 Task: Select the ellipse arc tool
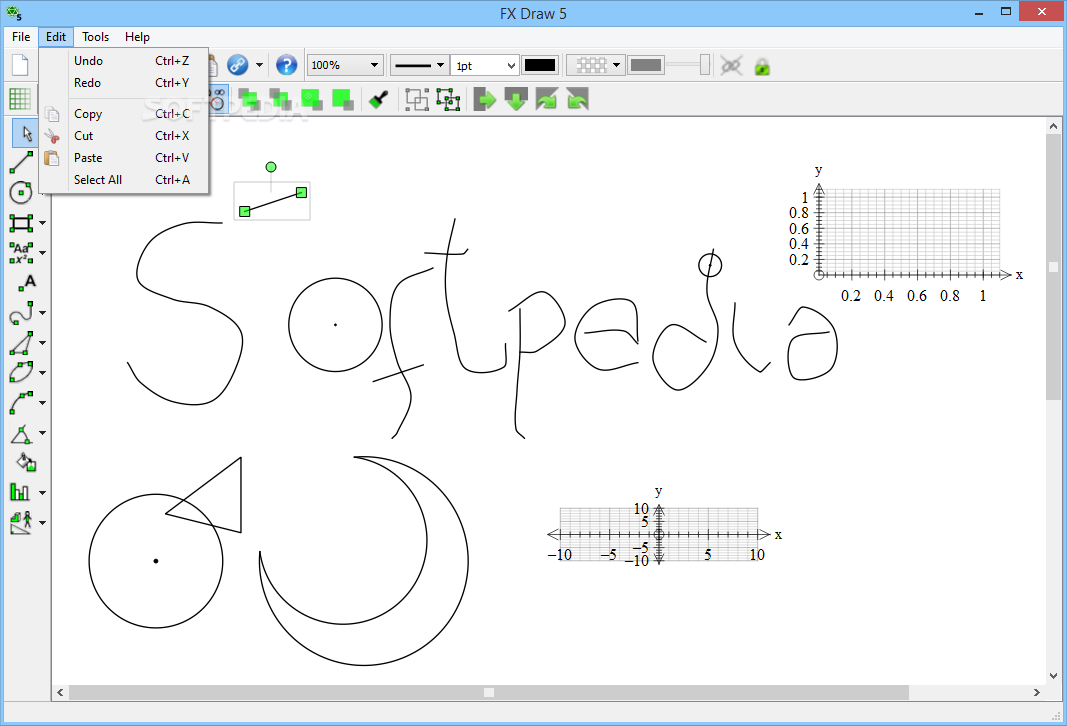pos(21,372)
